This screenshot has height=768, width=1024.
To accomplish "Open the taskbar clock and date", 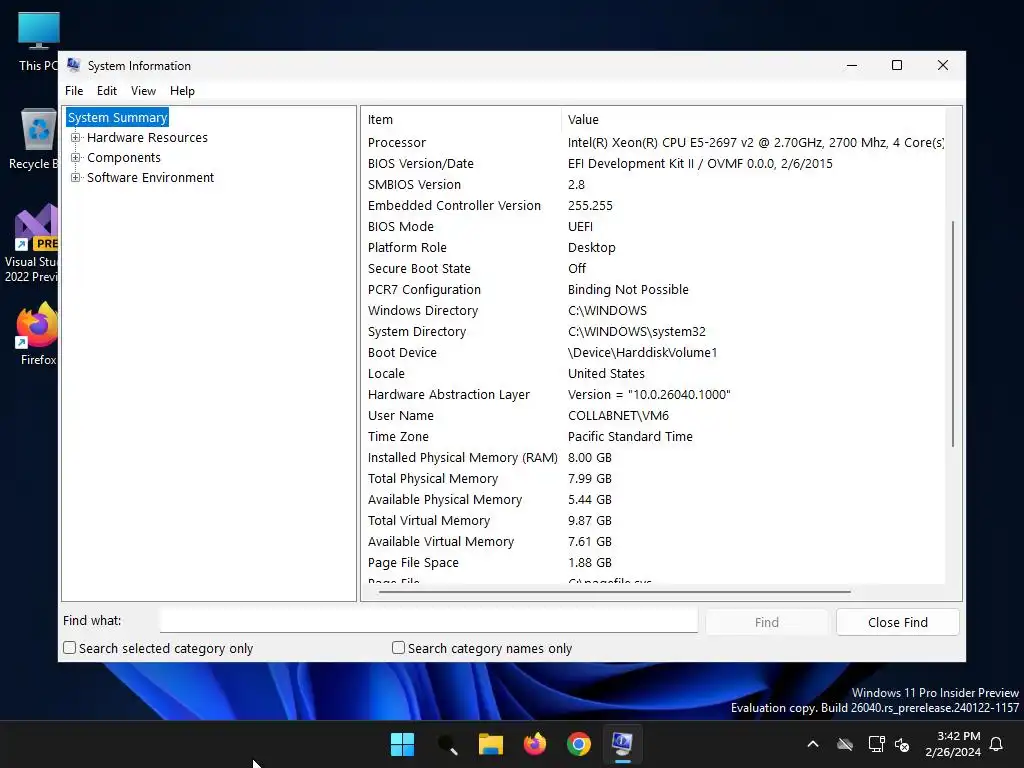I will click(x=953, y=744).
